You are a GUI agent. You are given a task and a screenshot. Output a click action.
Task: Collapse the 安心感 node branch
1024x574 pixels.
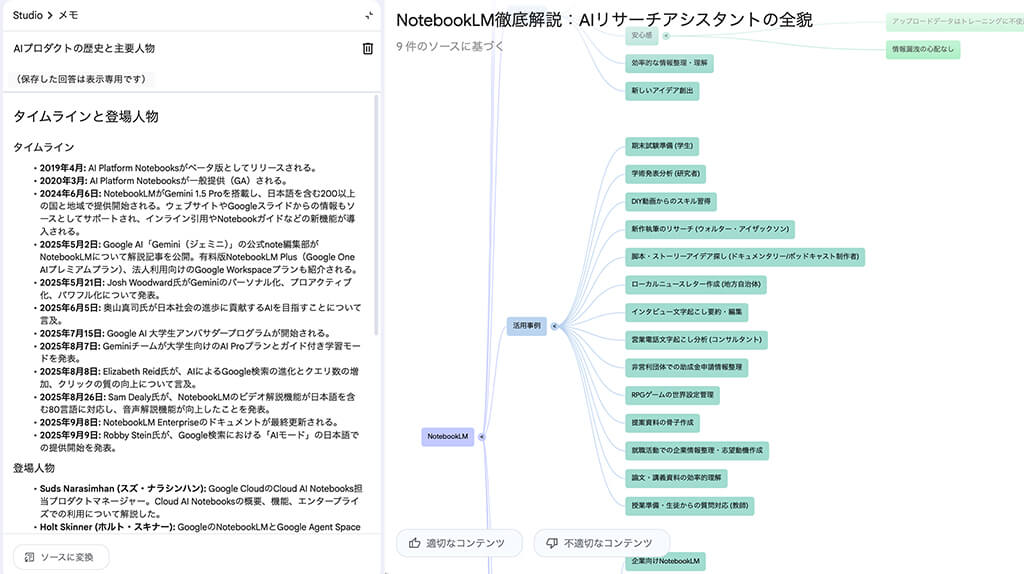coord(665,36)
